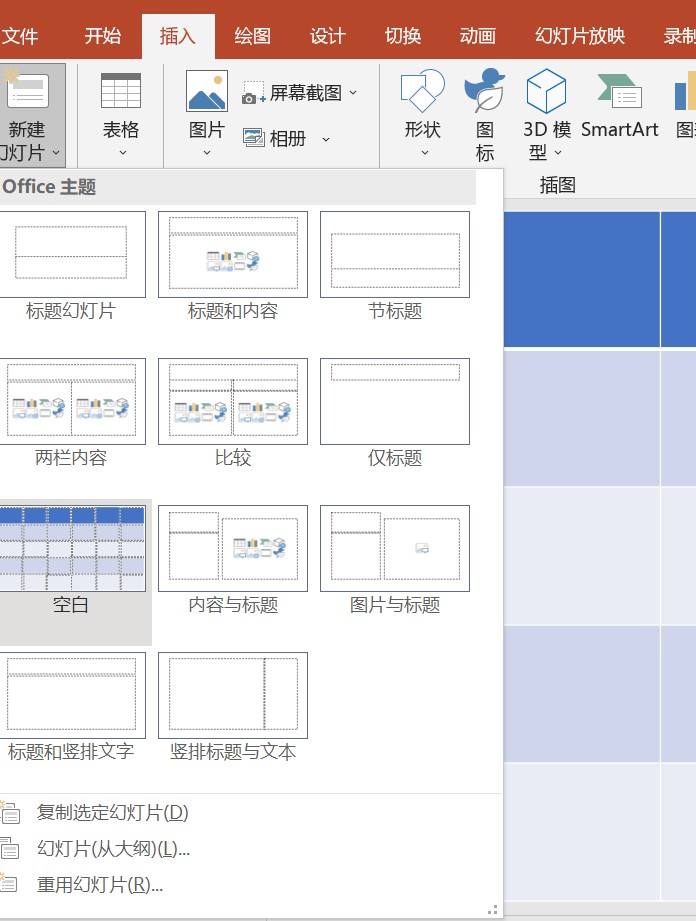Choose the 标题和内容 layout thumbnail
The height and width of the screenshot is (921, 696).
(x=233, y=254)
